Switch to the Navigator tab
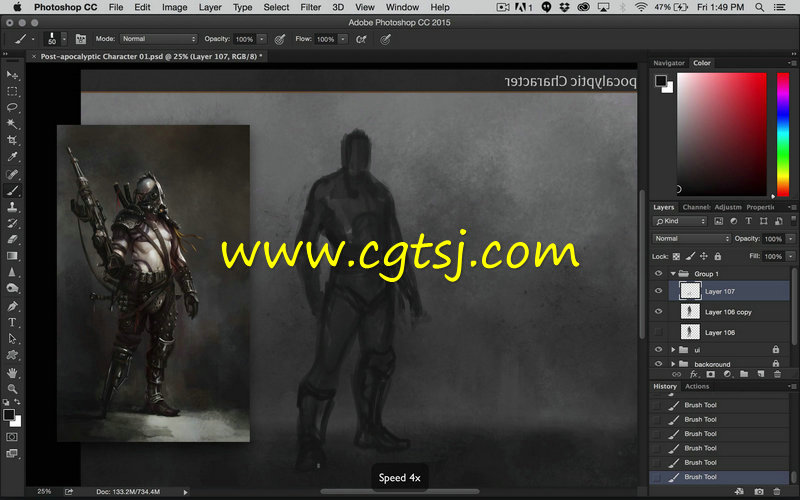 point(668,63)
